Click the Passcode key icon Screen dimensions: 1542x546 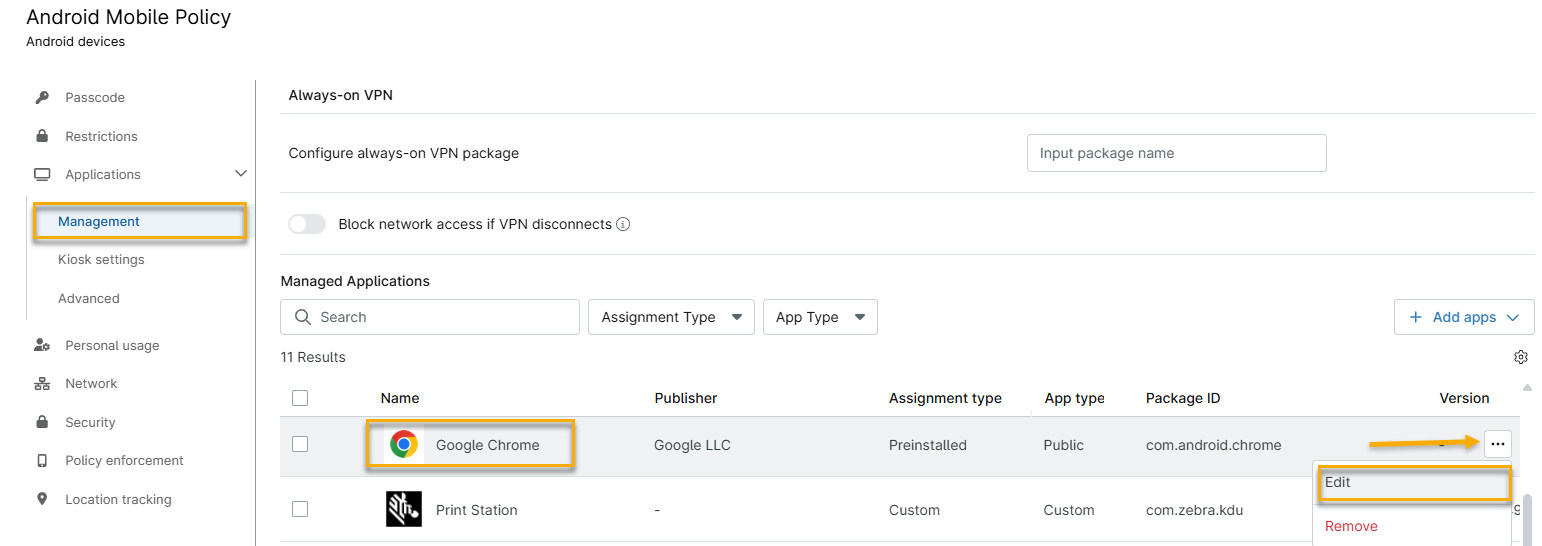tap(42, 98)
